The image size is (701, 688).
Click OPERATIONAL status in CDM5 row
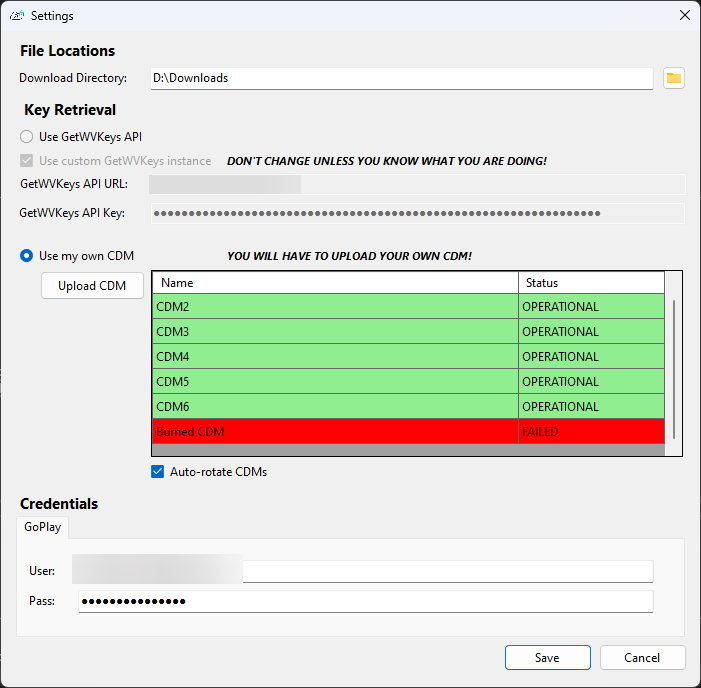click(x=591, y=382)
